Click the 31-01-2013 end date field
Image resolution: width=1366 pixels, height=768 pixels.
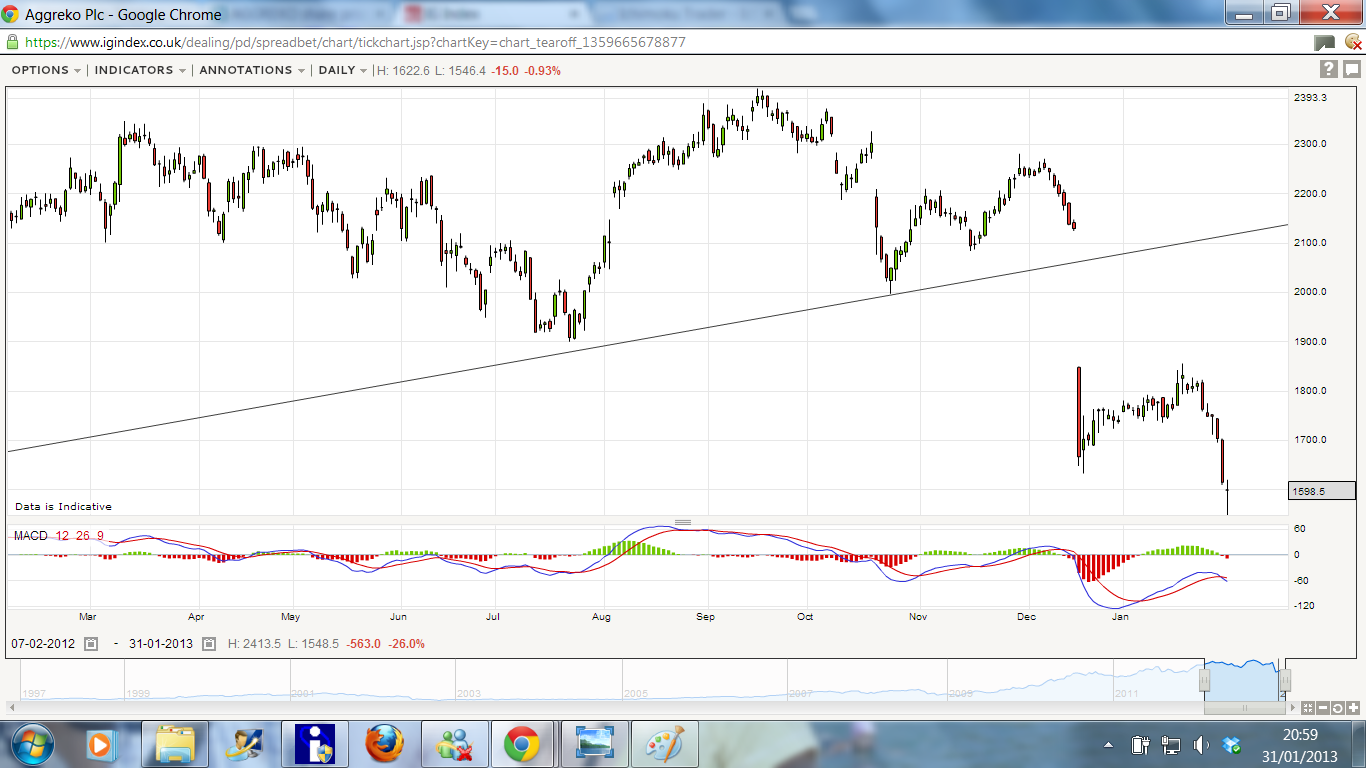coord(161,644)
